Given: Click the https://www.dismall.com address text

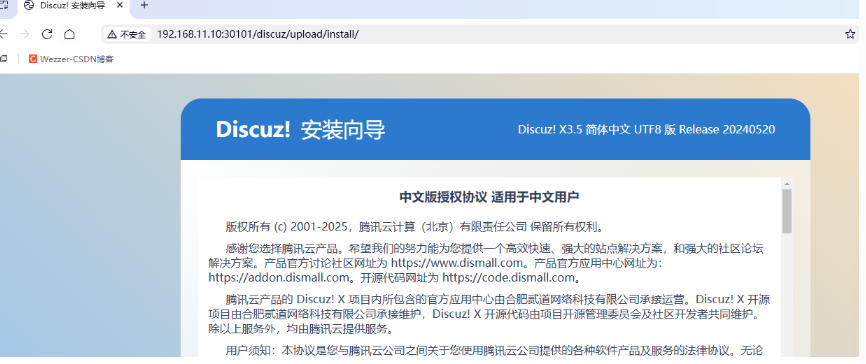Looking at the screenshot, I should [x=457, y=262].
